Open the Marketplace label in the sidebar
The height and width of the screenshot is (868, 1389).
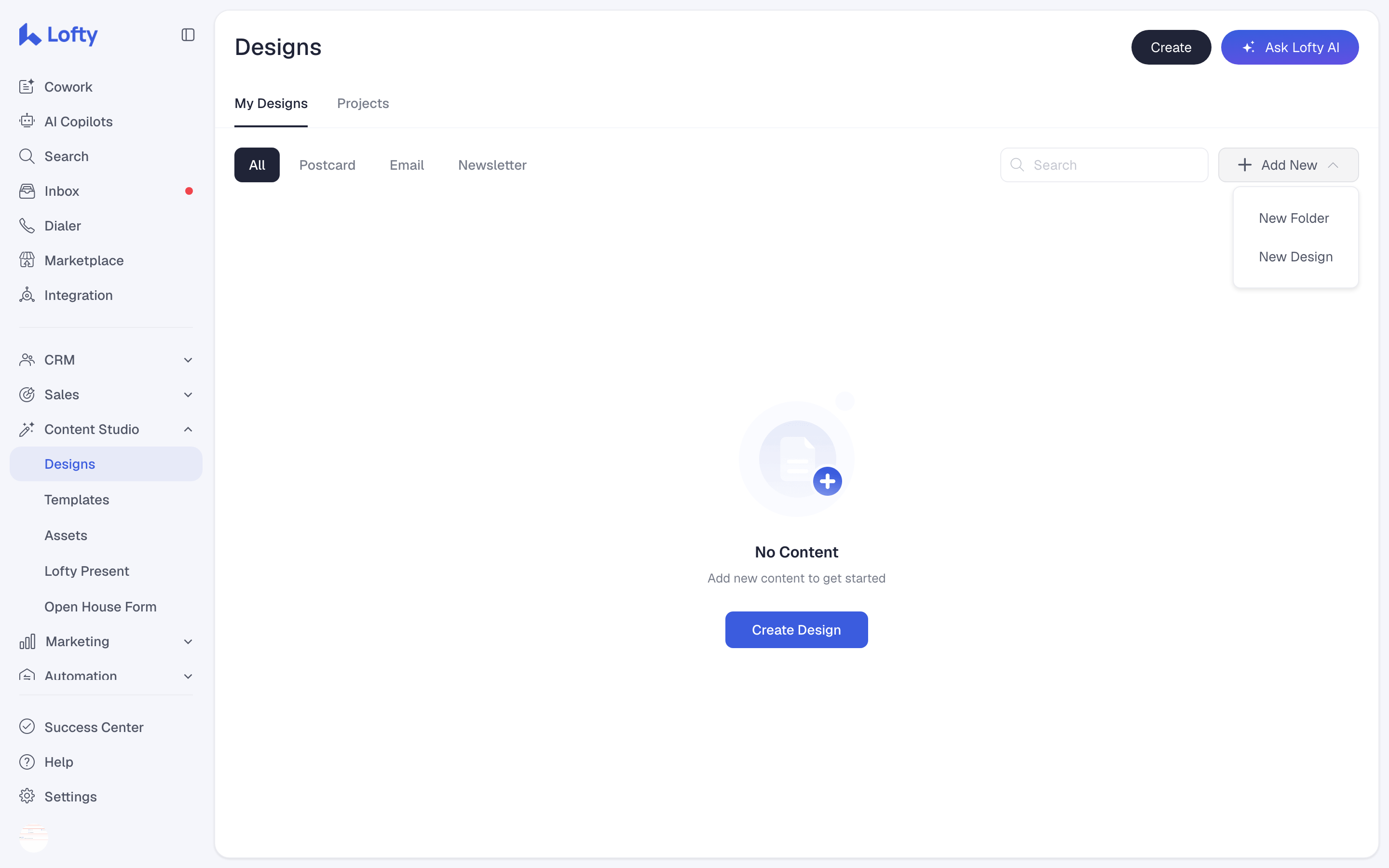pyautogui.click(x=84, y=260)
